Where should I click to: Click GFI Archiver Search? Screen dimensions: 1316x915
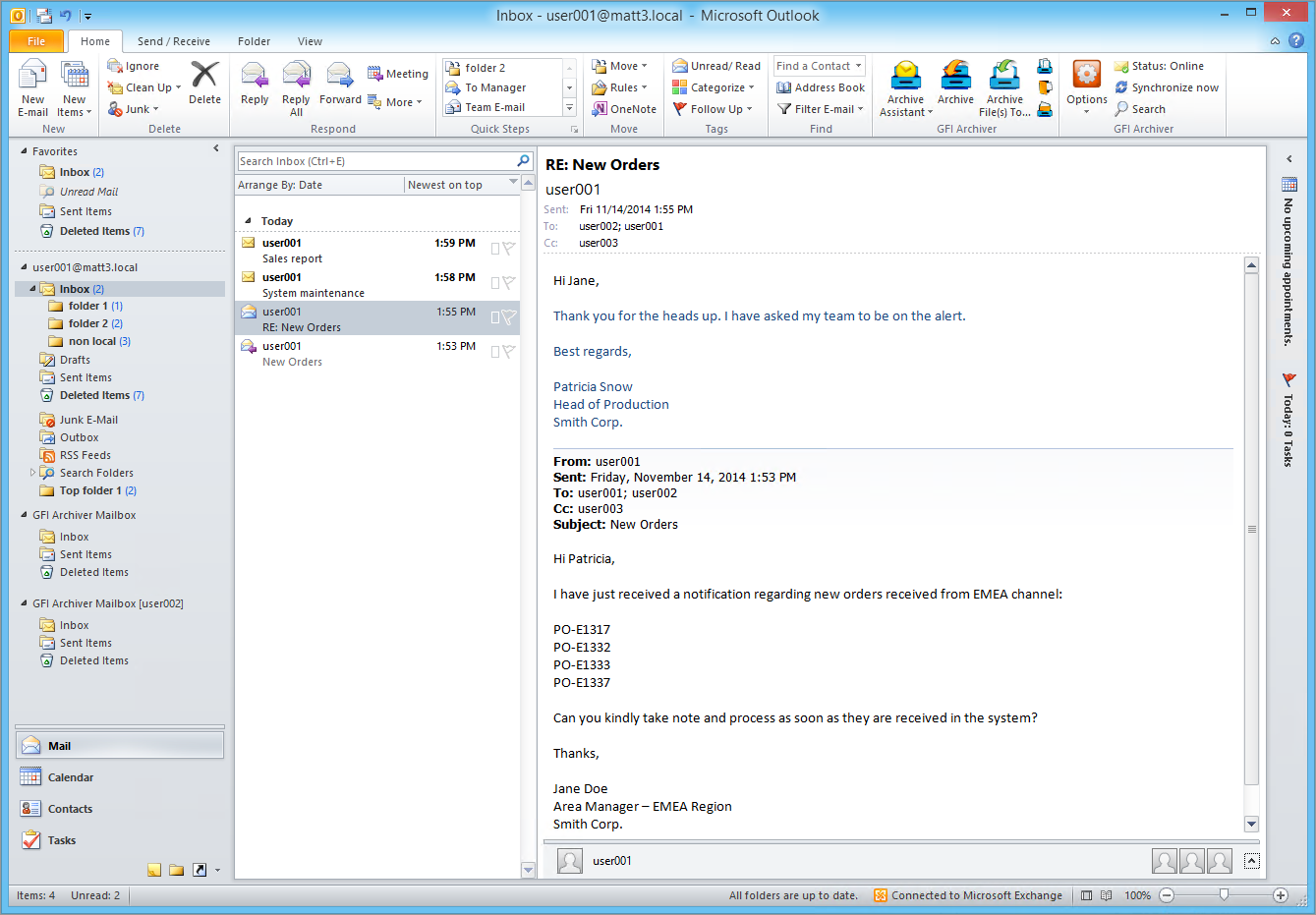tap(1140, 109)
